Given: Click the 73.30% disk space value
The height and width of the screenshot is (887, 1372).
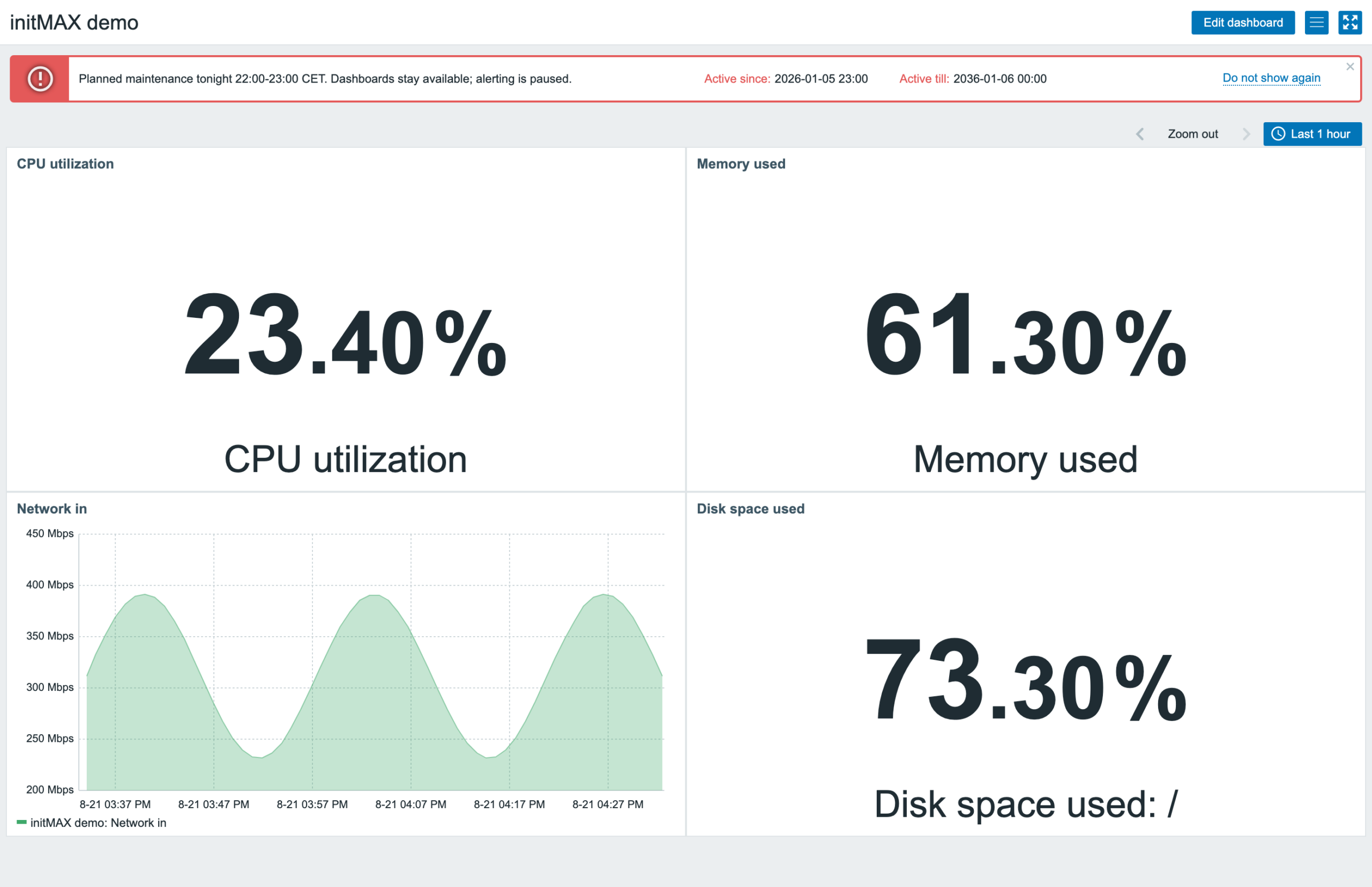Looking at the screenshot, I should point(1025,680).
